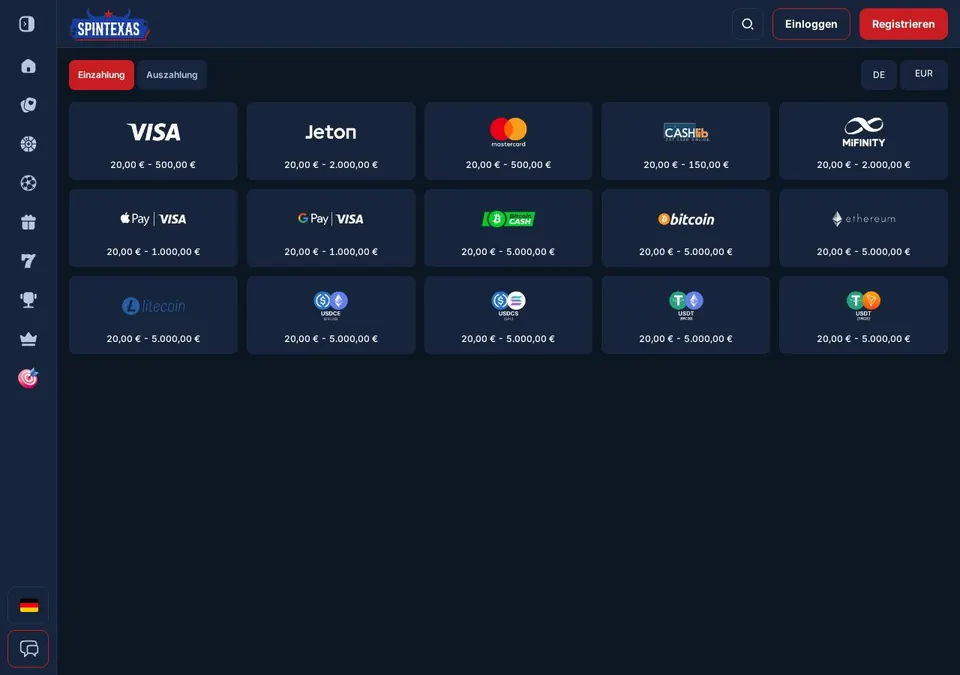The width and height of the screenshot is (960, 675).
Task: Open the roulette wheel live casino icon
Action: 28,144
